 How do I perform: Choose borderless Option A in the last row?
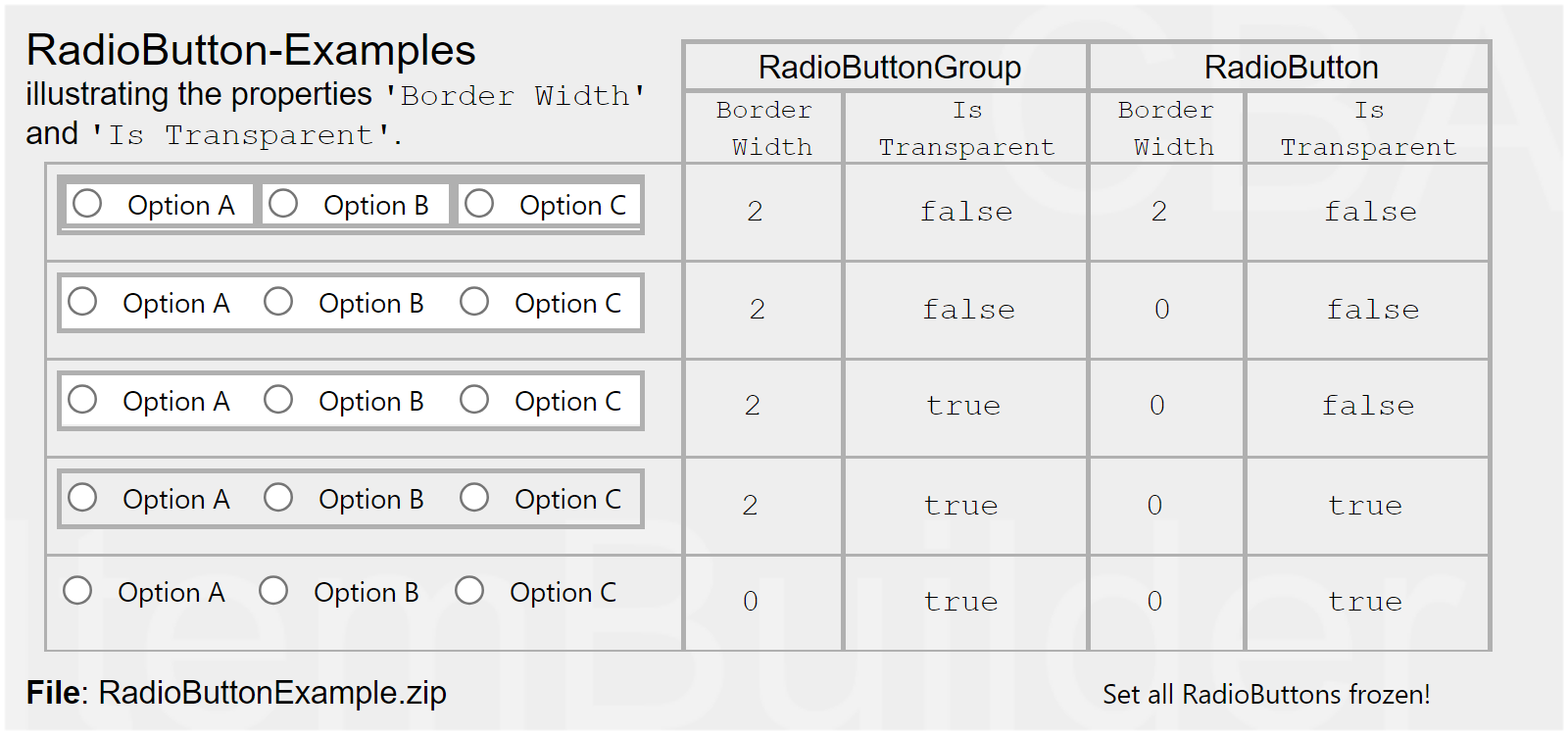point(77,591)
